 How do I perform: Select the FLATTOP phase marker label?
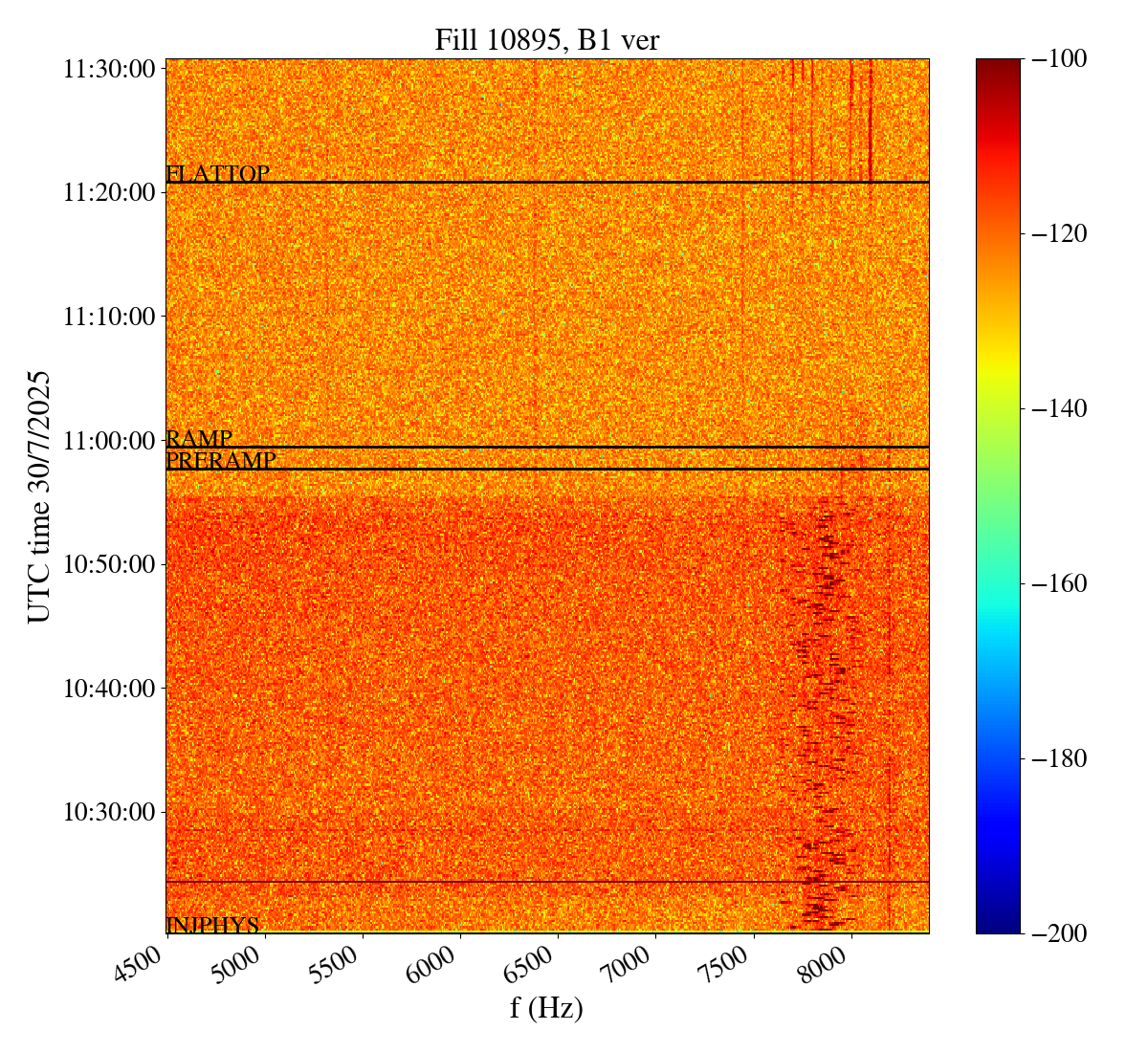(217, 174)
